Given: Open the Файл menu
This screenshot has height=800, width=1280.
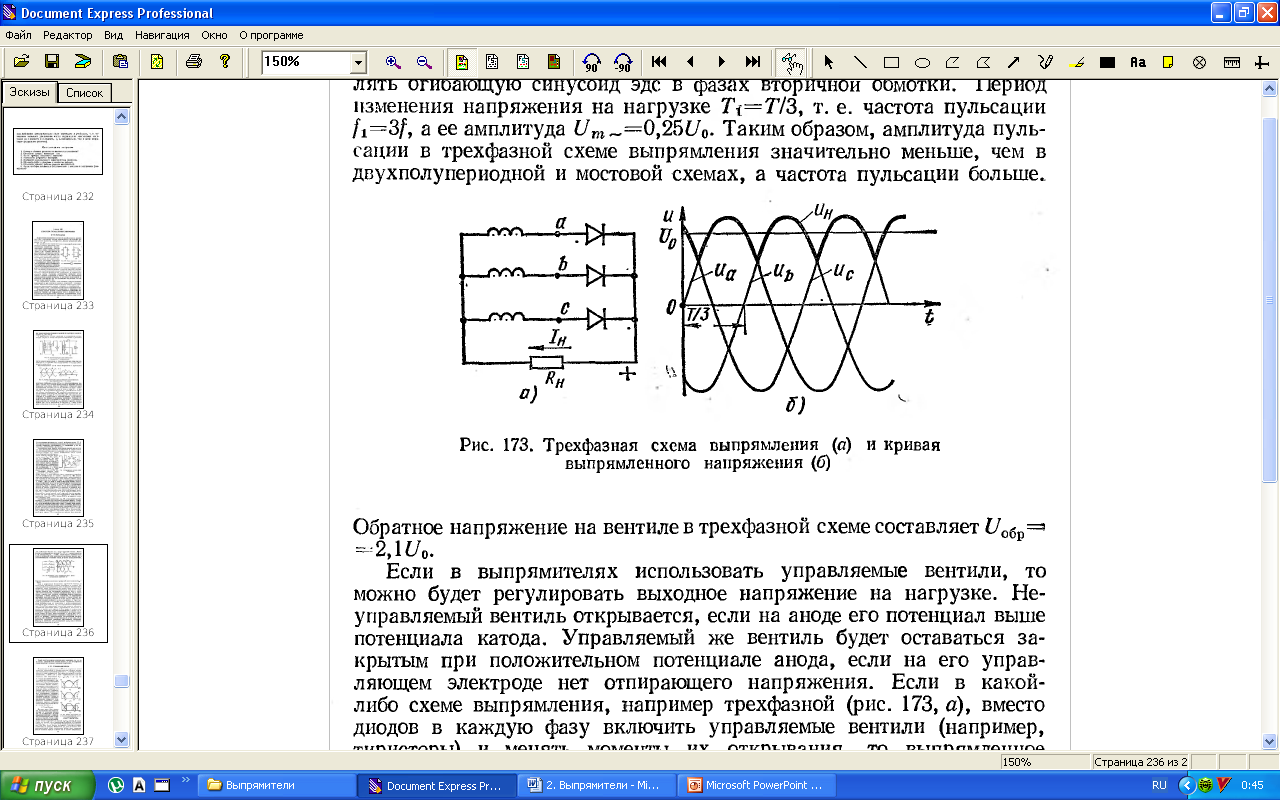Looking at the screenshot, I should pos(18,35).
